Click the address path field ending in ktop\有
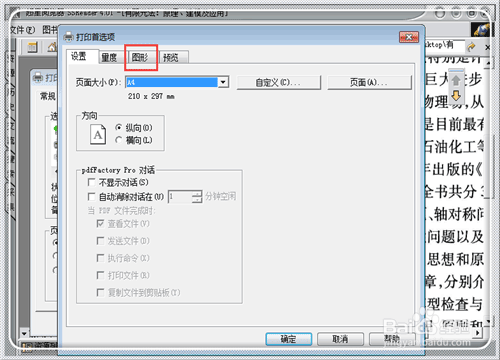The image size is (500, 360). [x=445, y=45]
